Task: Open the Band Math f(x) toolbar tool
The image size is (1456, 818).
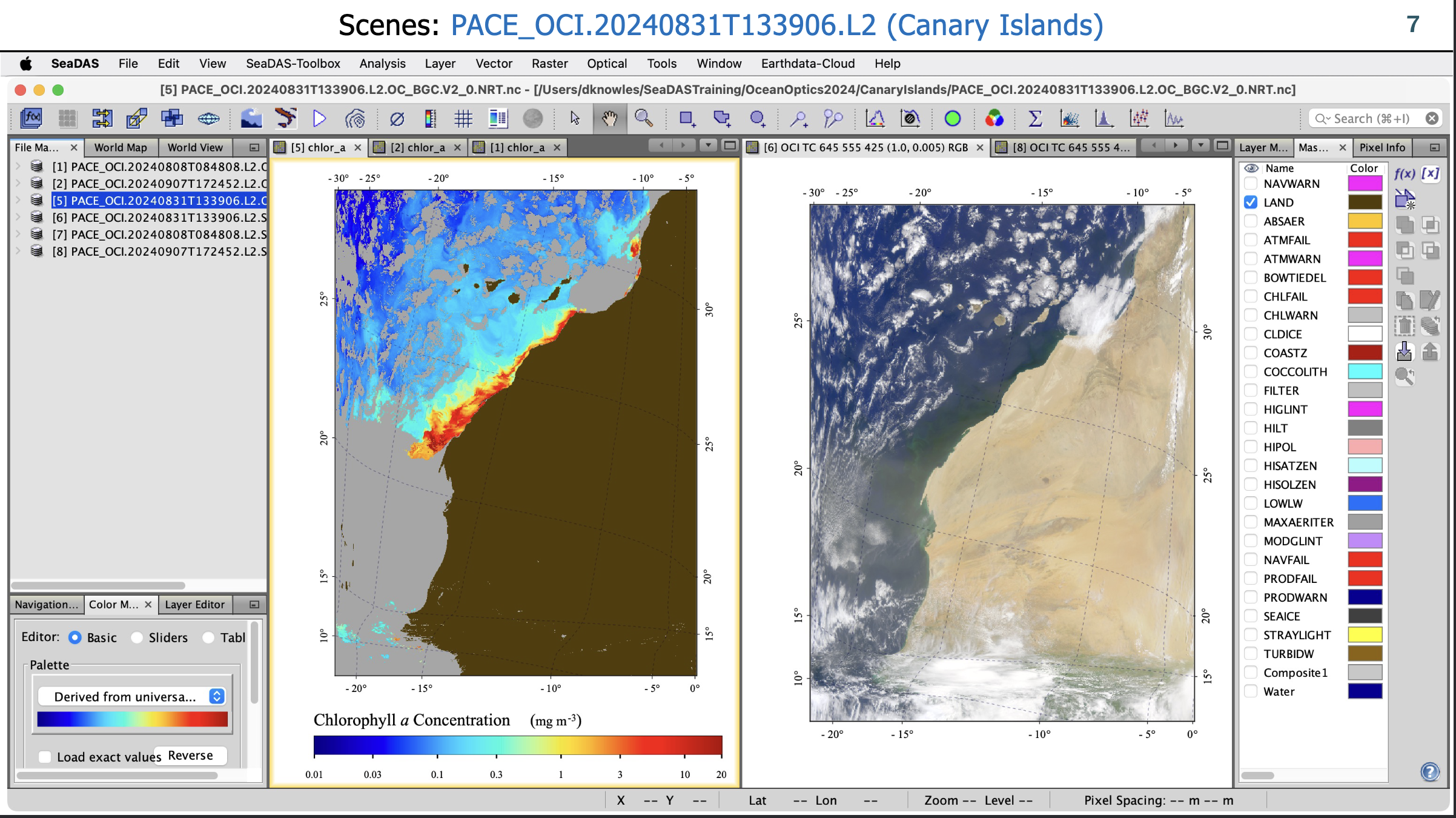Action: (31, 118)
